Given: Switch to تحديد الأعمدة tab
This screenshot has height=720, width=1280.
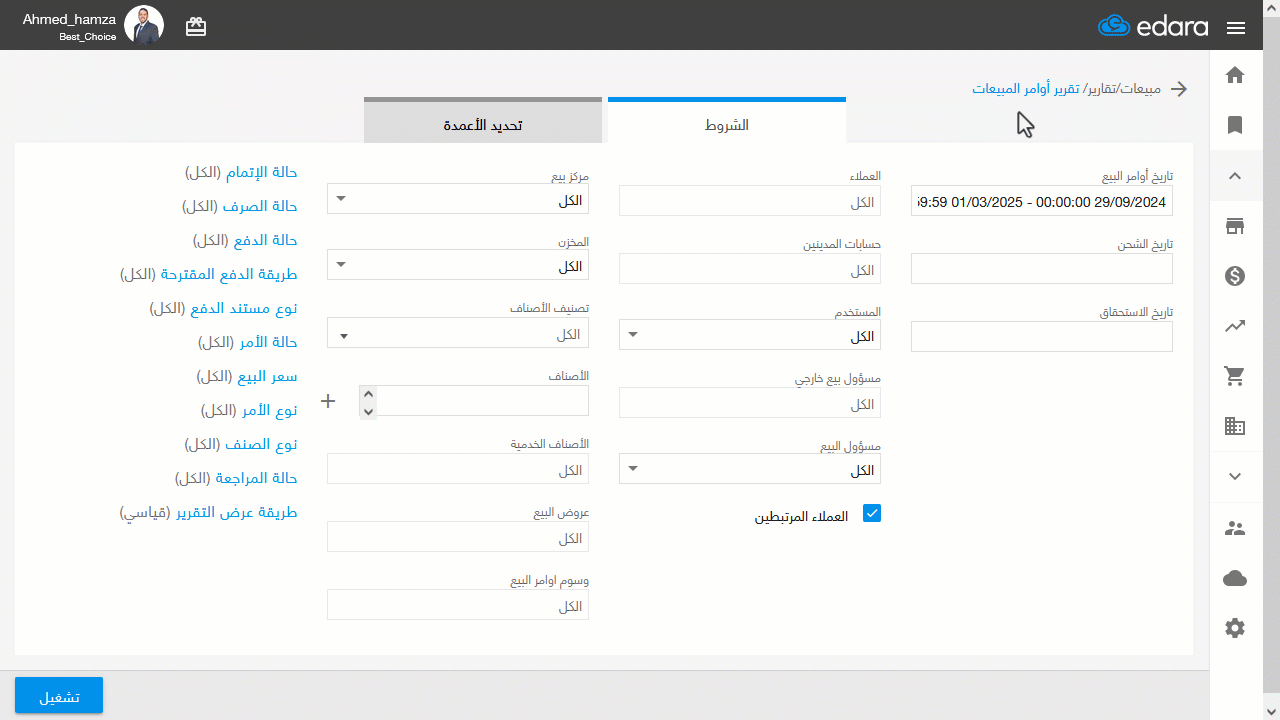Looking at the screenshot, I should 483,123.
